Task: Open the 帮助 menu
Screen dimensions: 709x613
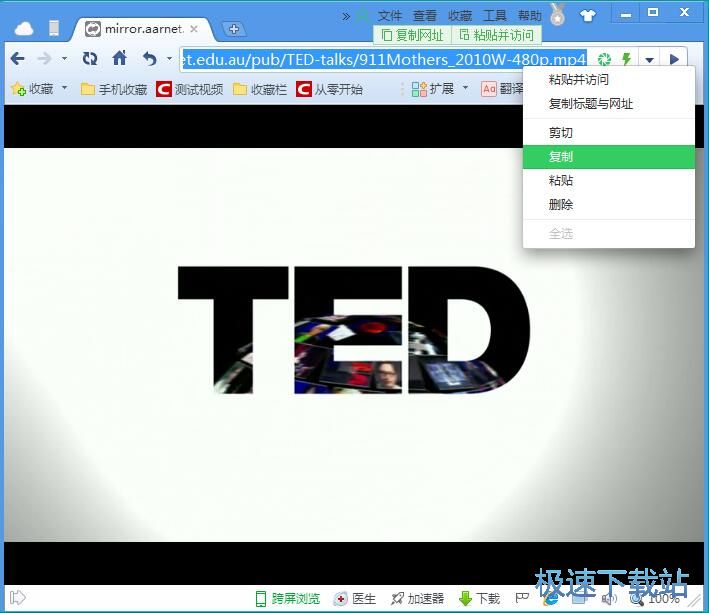Action: coord(529,16)
